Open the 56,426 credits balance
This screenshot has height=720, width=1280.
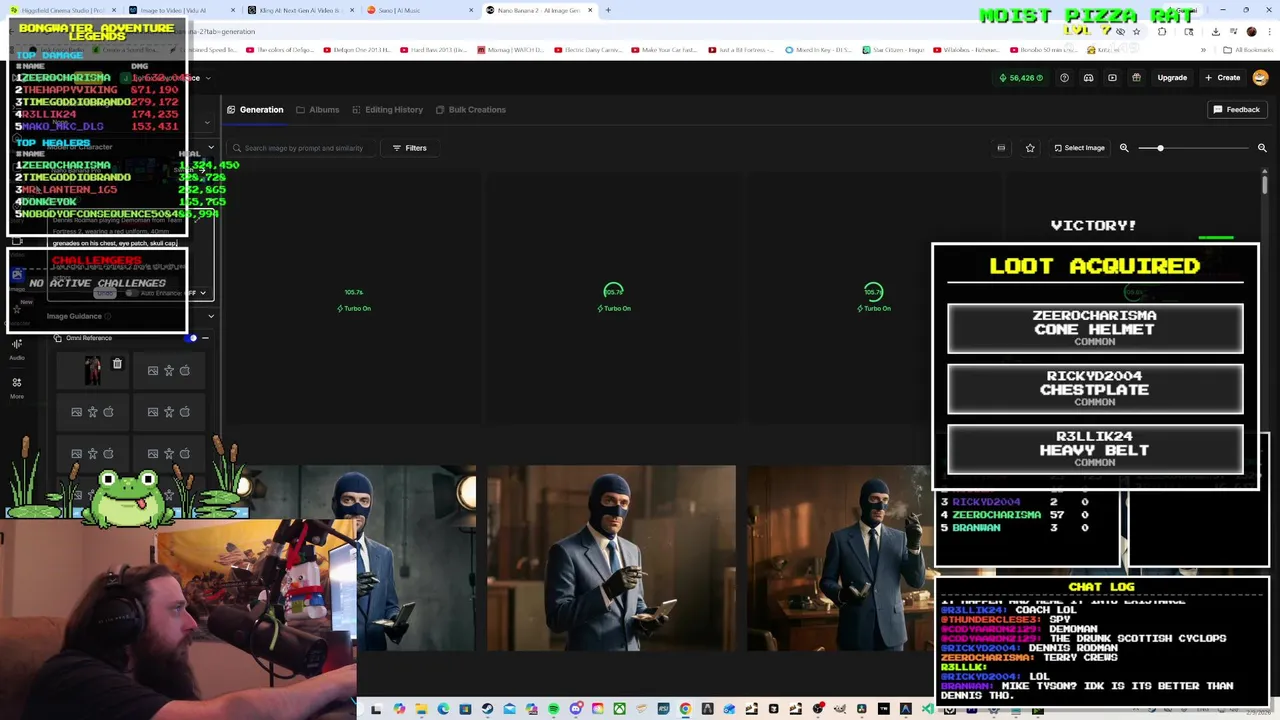[1021, 78]
